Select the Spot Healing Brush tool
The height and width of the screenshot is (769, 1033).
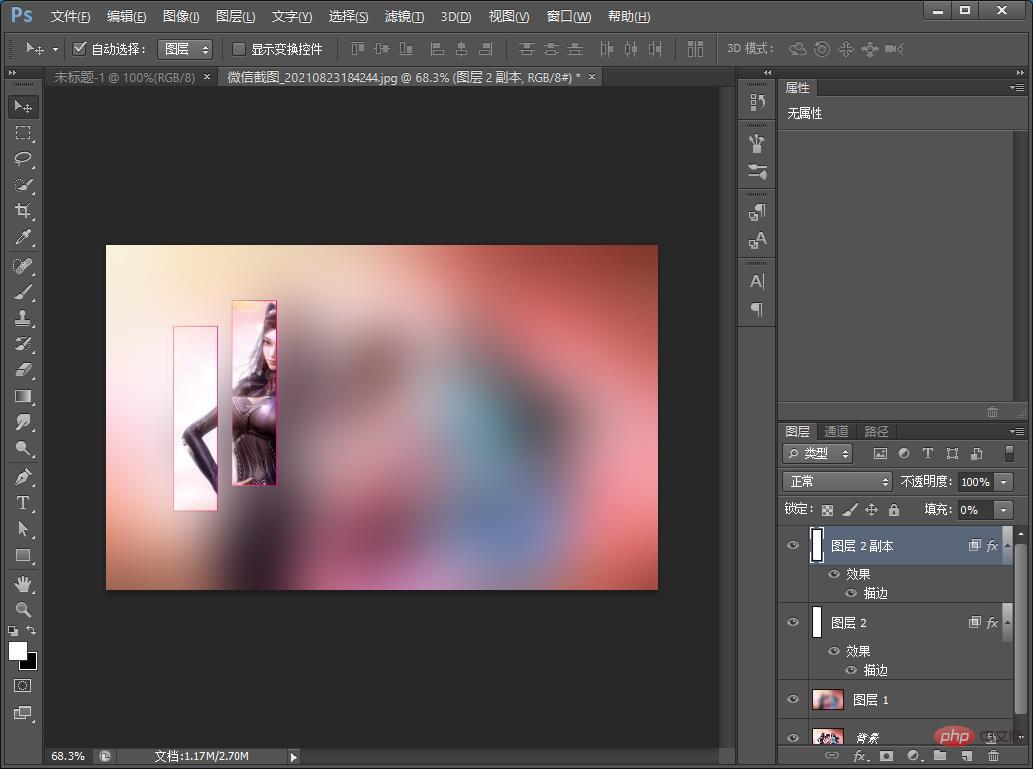pyautogui.click(x=23, y=266)
